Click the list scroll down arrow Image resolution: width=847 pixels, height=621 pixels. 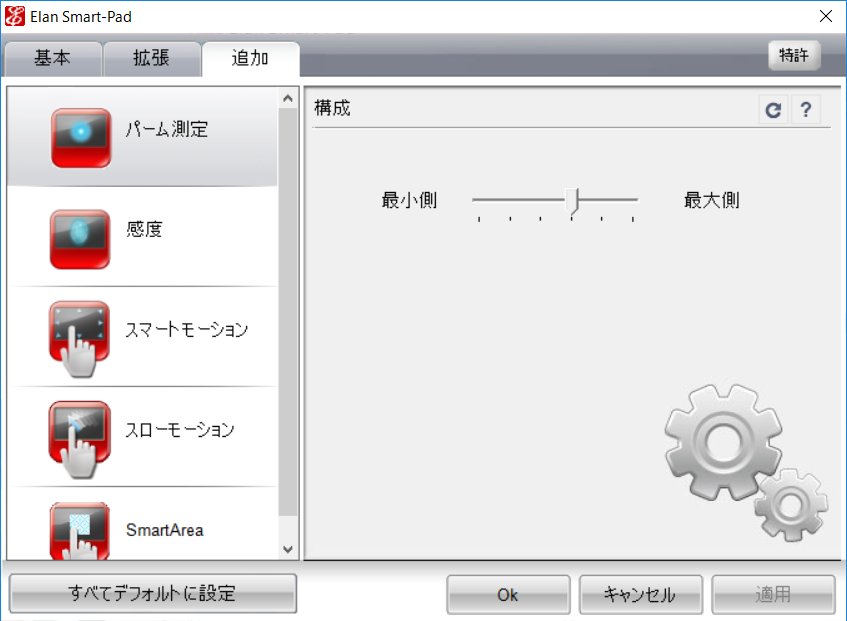(x=288, y=549)
